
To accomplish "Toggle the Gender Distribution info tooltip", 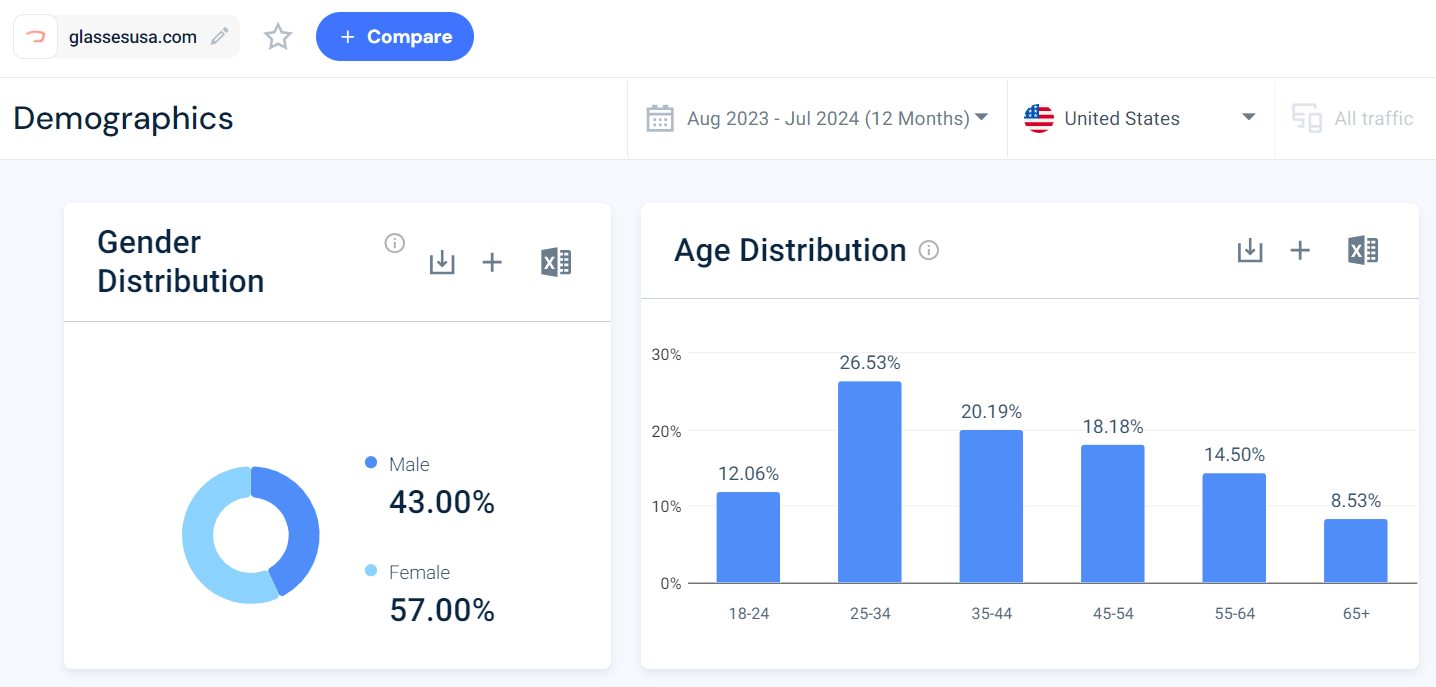I will 395,243.
